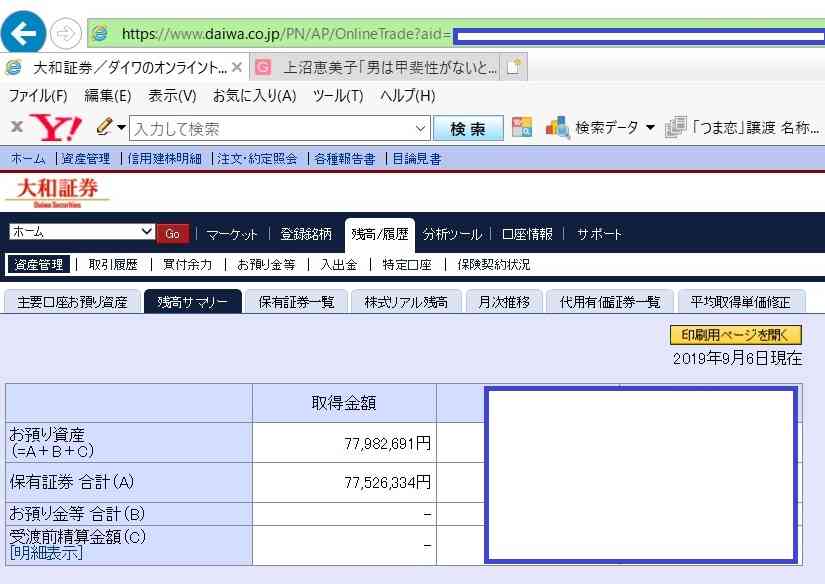Open the ファイル(F) menu
This screenshot has height=584, width=825.
[x=38, y=96]
